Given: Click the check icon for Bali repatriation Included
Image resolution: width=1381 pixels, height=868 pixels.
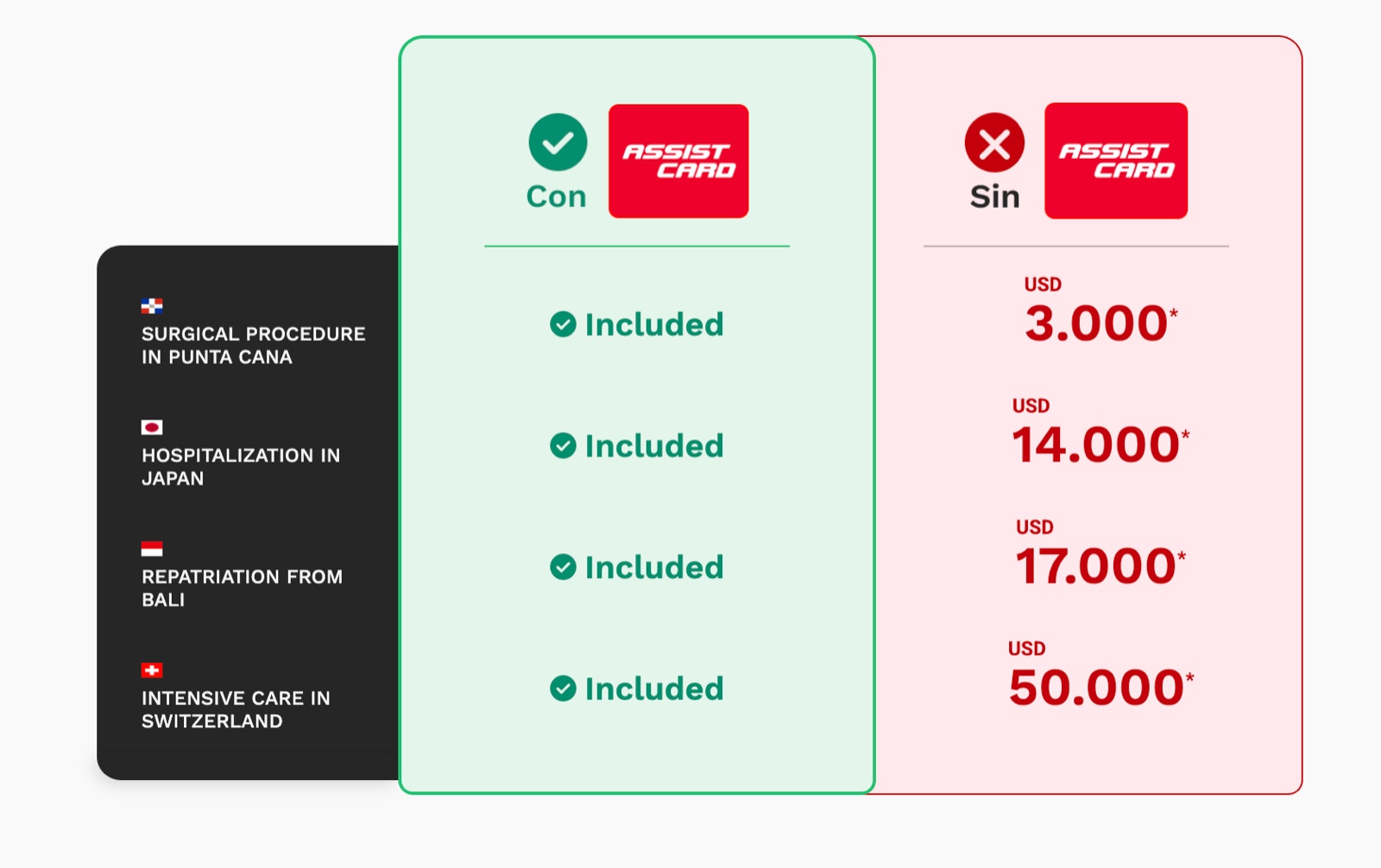Looking at the screenshot, I should click(x=563, y=567).
